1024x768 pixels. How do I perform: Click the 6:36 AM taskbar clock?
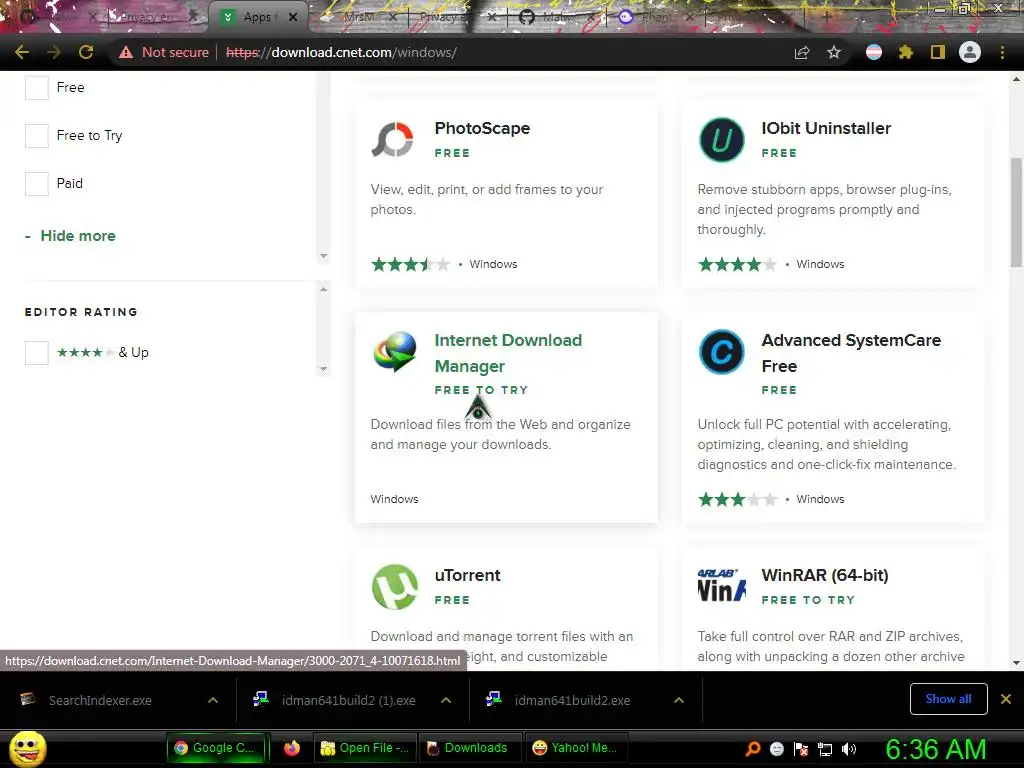click(x=936, y=749)
